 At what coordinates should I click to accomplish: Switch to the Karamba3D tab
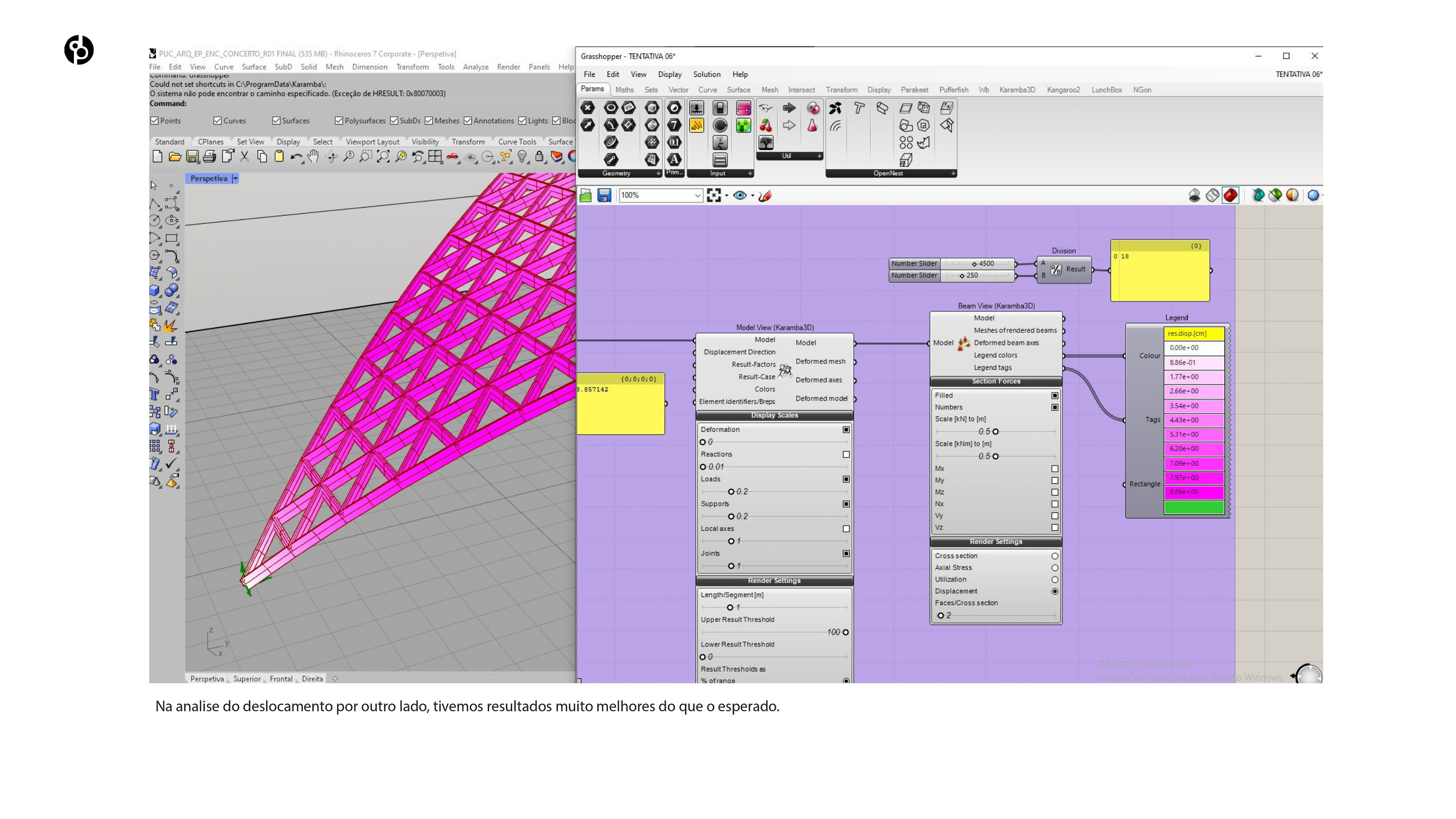coord(1017,90)
